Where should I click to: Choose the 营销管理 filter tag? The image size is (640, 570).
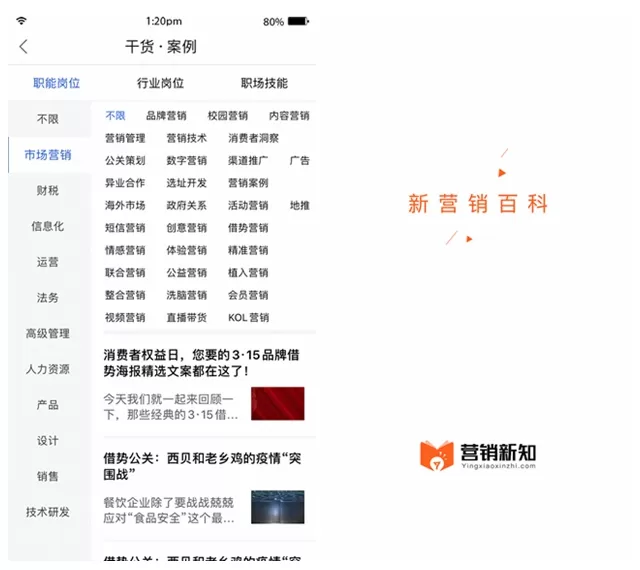coord(125,138)
